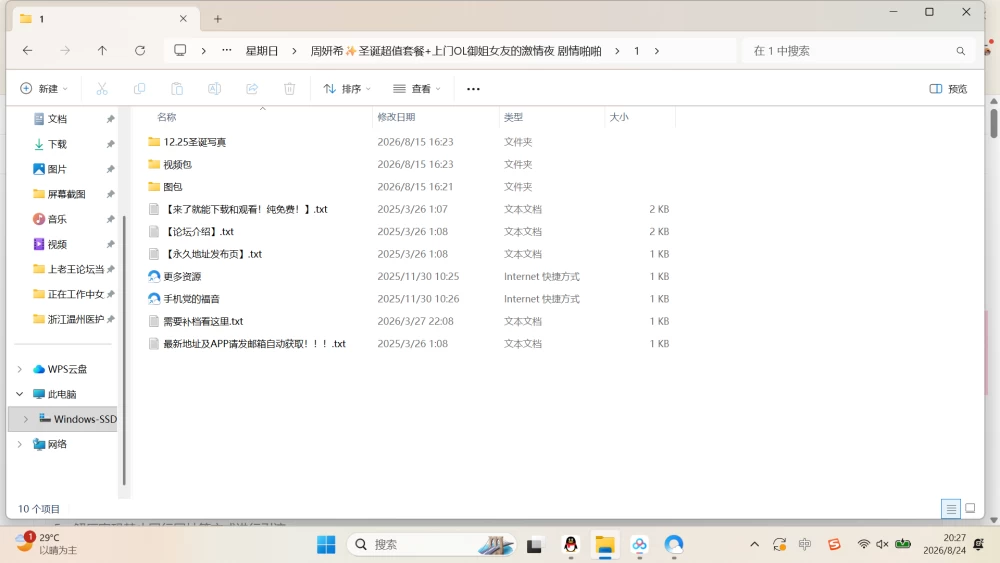
Task: Click the Cut scissors icon in toolbar
Action: point(102,89)
